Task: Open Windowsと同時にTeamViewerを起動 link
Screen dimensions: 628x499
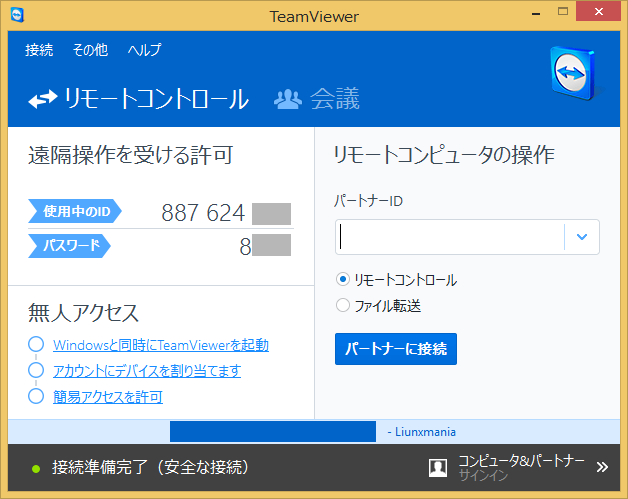Action: 161,345
